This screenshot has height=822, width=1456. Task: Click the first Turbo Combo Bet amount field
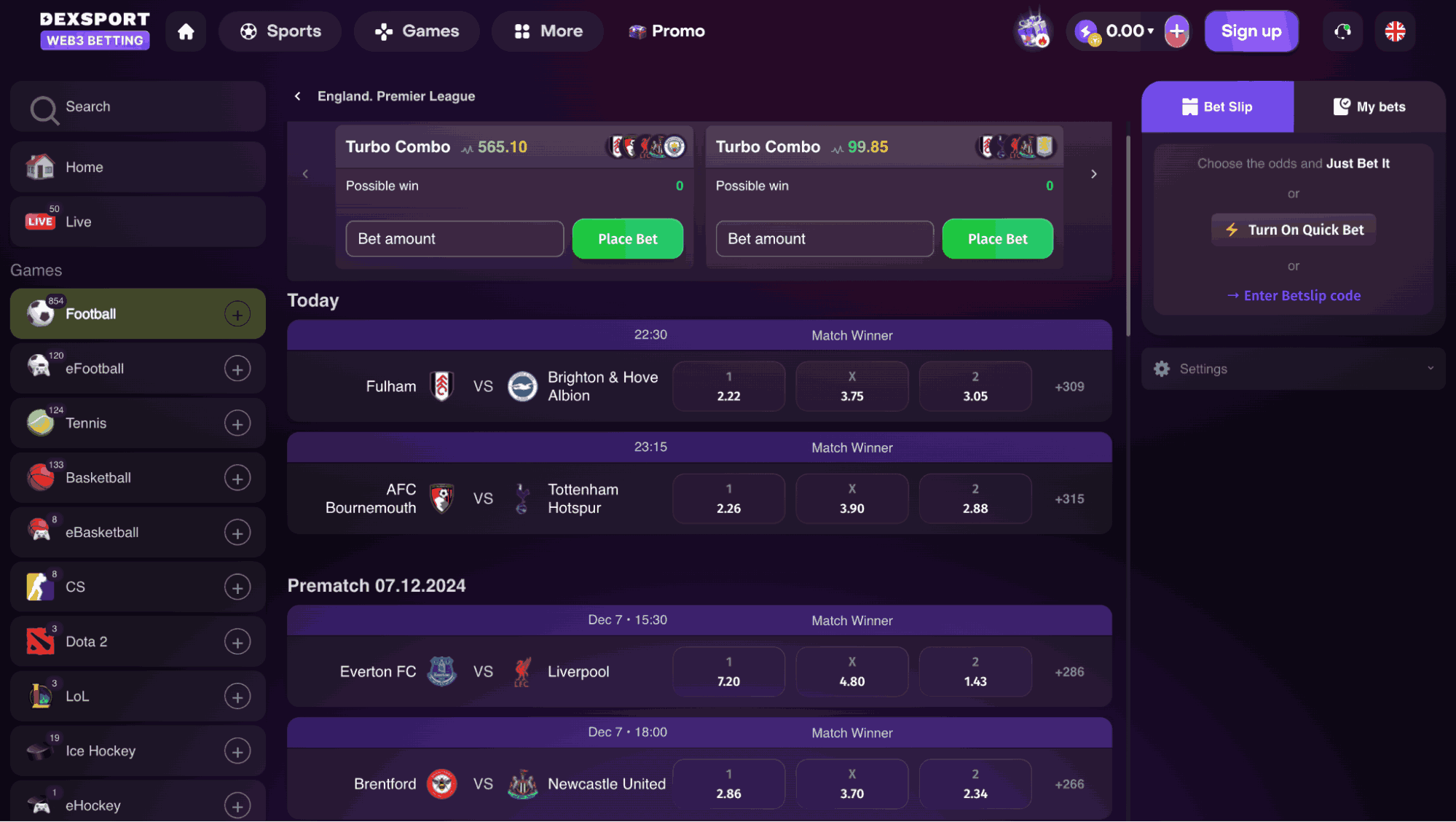pos(454,239)
